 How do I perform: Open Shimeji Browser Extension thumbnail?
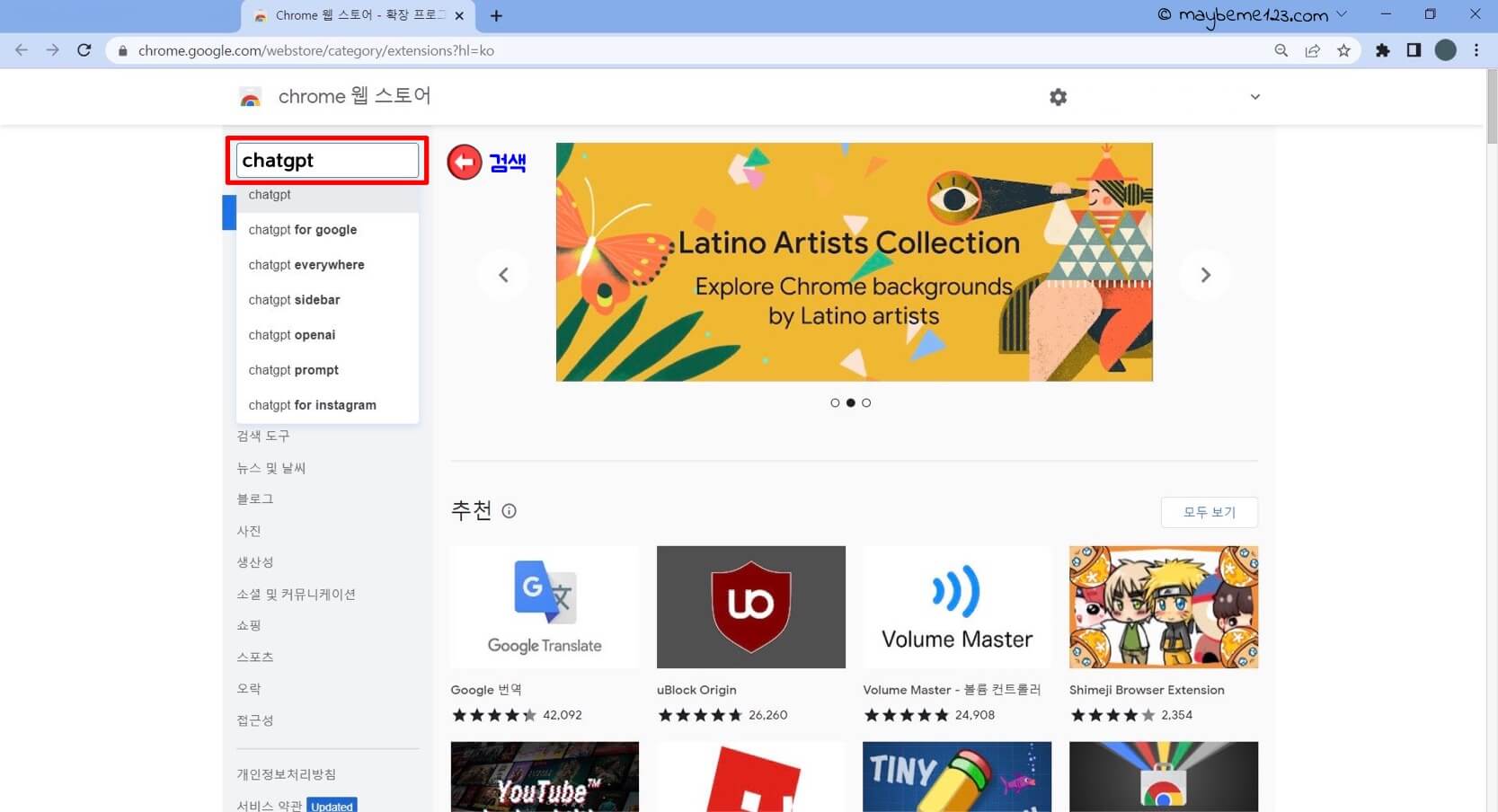pyautogui.click(x=1164, y=607)
